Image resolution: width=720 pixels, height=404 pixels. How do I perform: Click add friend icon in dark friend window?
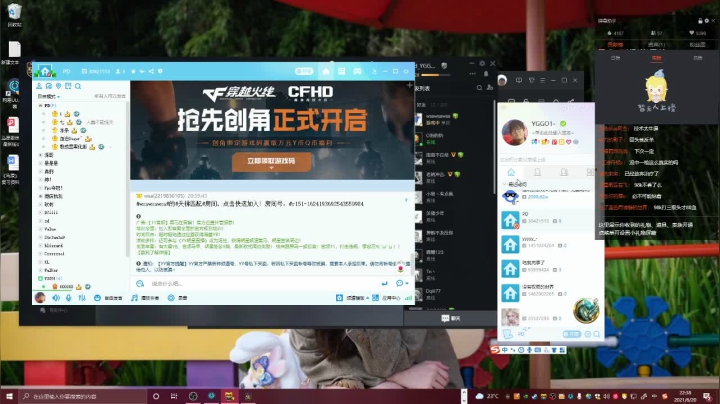489,88
